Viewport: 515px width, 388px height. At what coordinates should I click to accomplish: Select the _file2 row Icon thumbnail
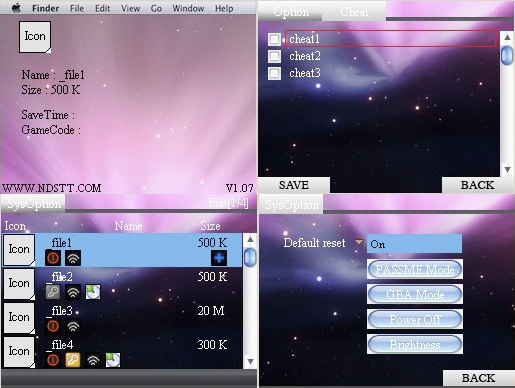point(19,284)
